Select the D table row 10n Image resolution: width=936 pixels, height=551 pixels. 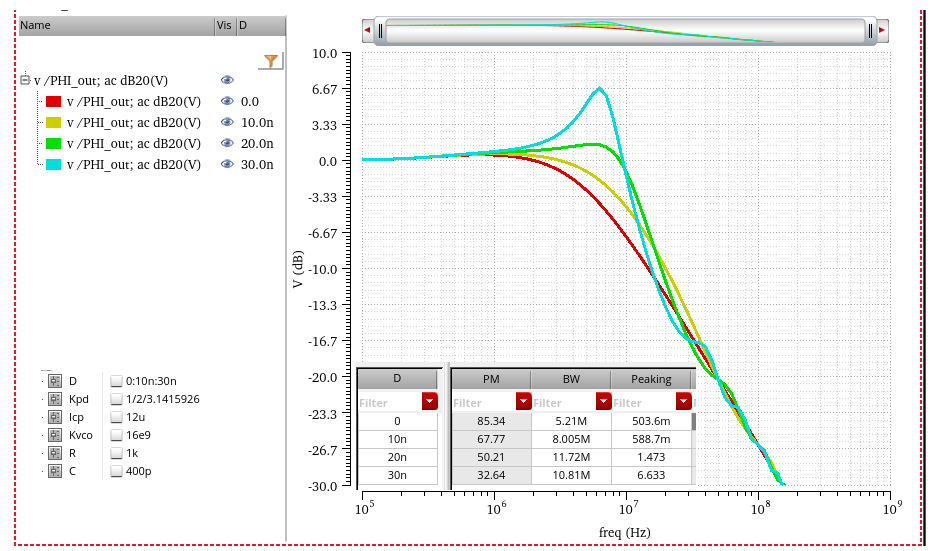click(397, 439)
